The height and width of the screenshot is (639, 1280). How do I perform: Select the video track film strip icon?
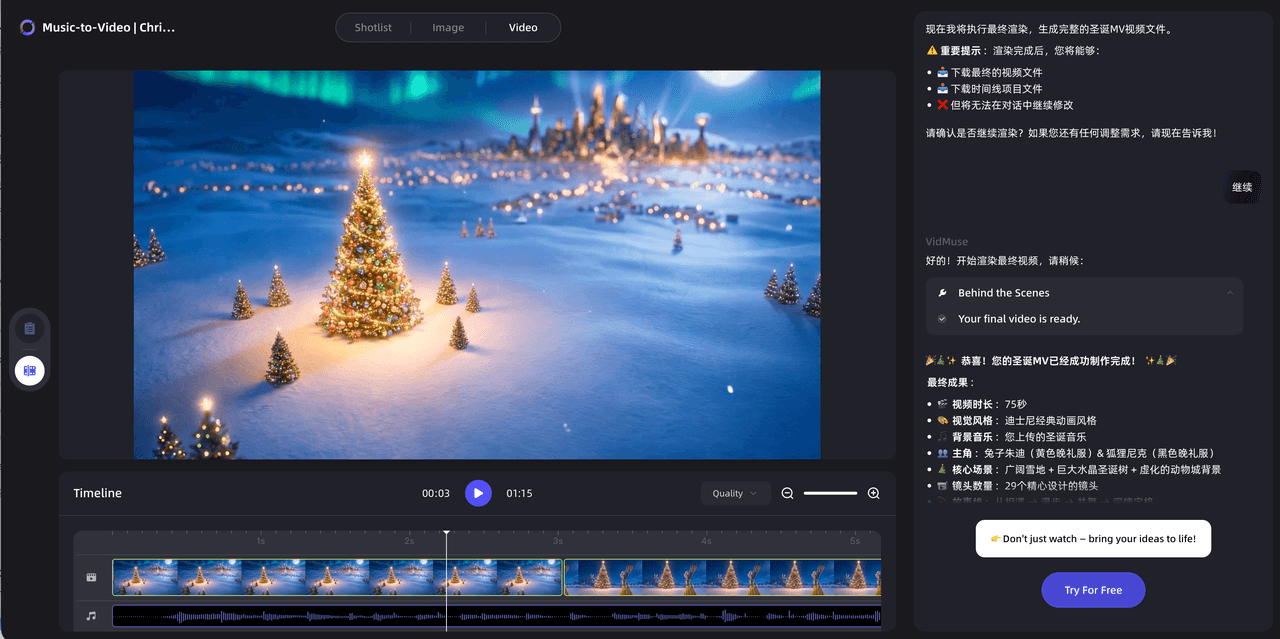tap(90, 576)
